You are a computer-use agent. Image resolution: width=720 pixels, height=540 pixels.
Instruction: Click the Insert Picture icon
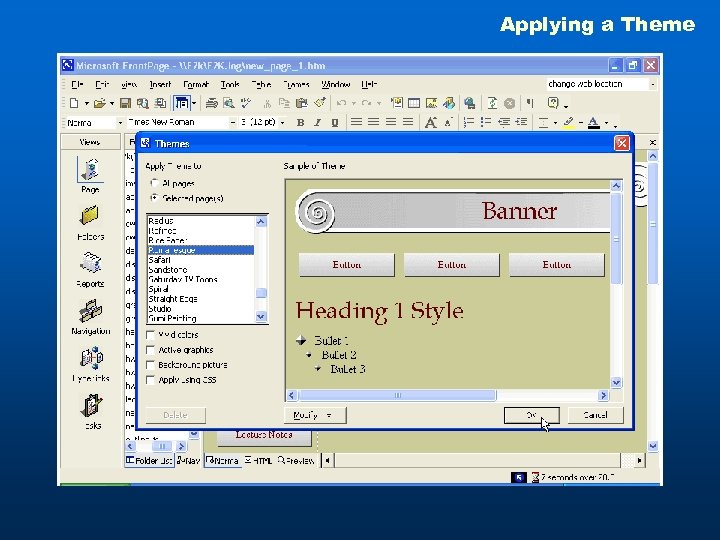click(x=431, y=103)
